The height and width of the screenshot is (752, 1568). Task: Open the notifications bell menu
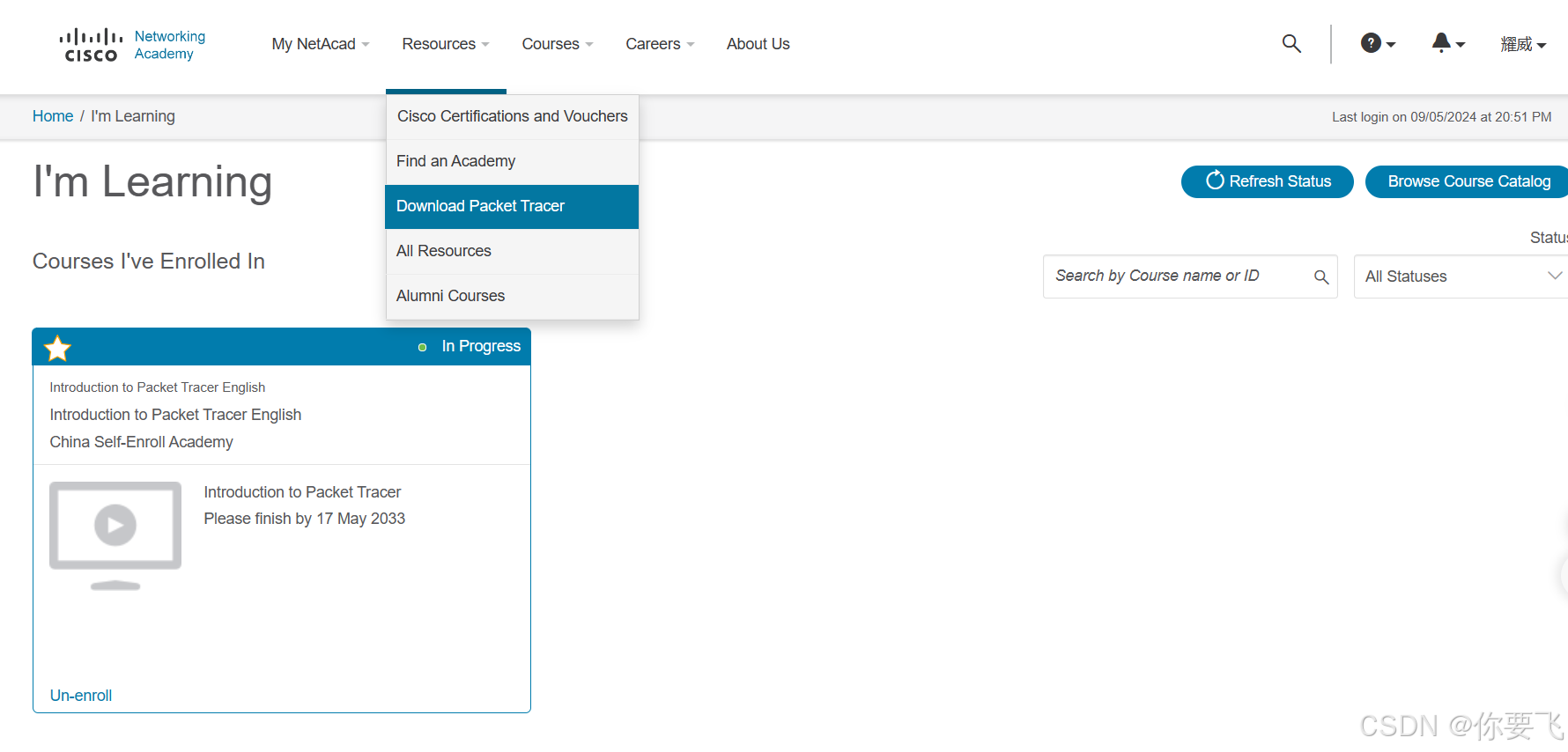click(x=1448, y=43)
